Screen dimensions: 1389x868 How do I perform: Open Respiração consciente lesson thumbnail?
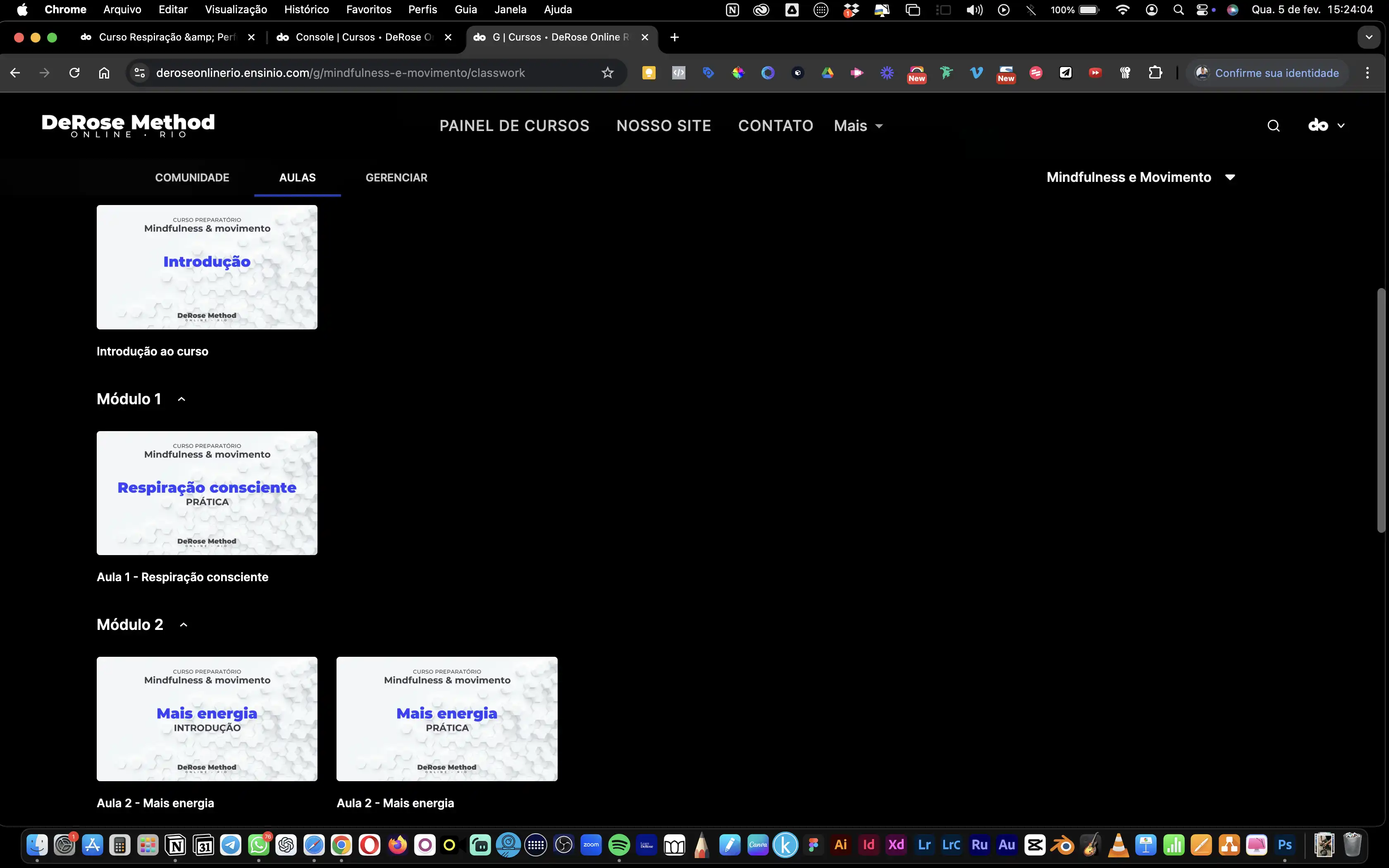207,493
